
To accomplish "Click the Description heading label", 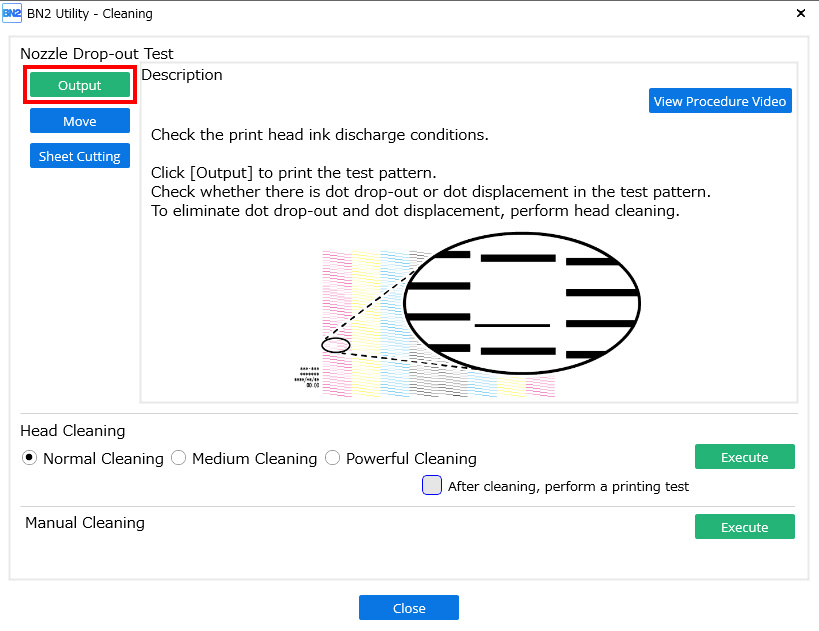I will pyautogui.click(x=182, y=75).
